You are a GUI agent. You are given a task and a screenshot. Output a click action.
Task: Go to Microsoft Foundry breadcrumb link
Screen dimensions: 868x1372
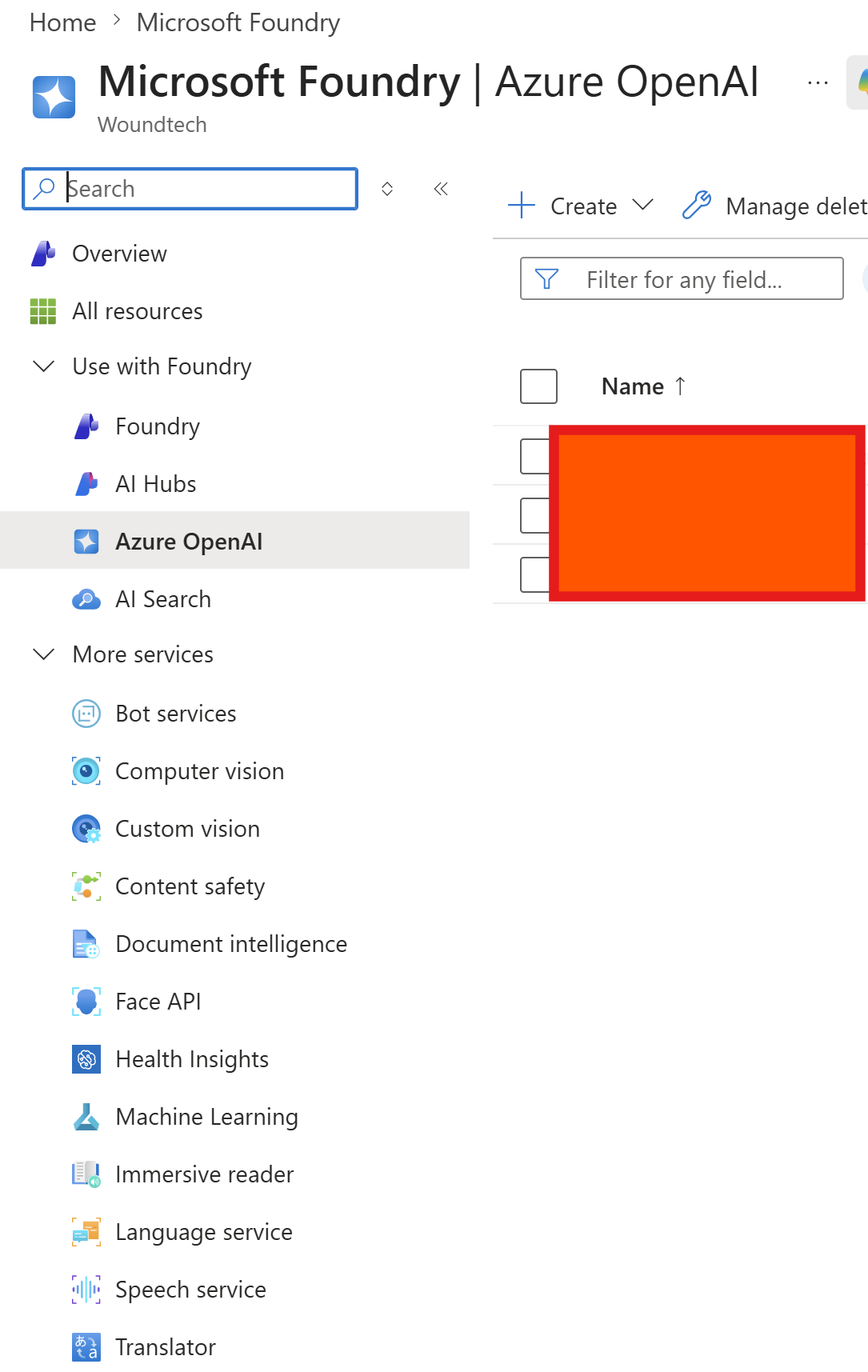pyautogui.click(x=238, y=22)
